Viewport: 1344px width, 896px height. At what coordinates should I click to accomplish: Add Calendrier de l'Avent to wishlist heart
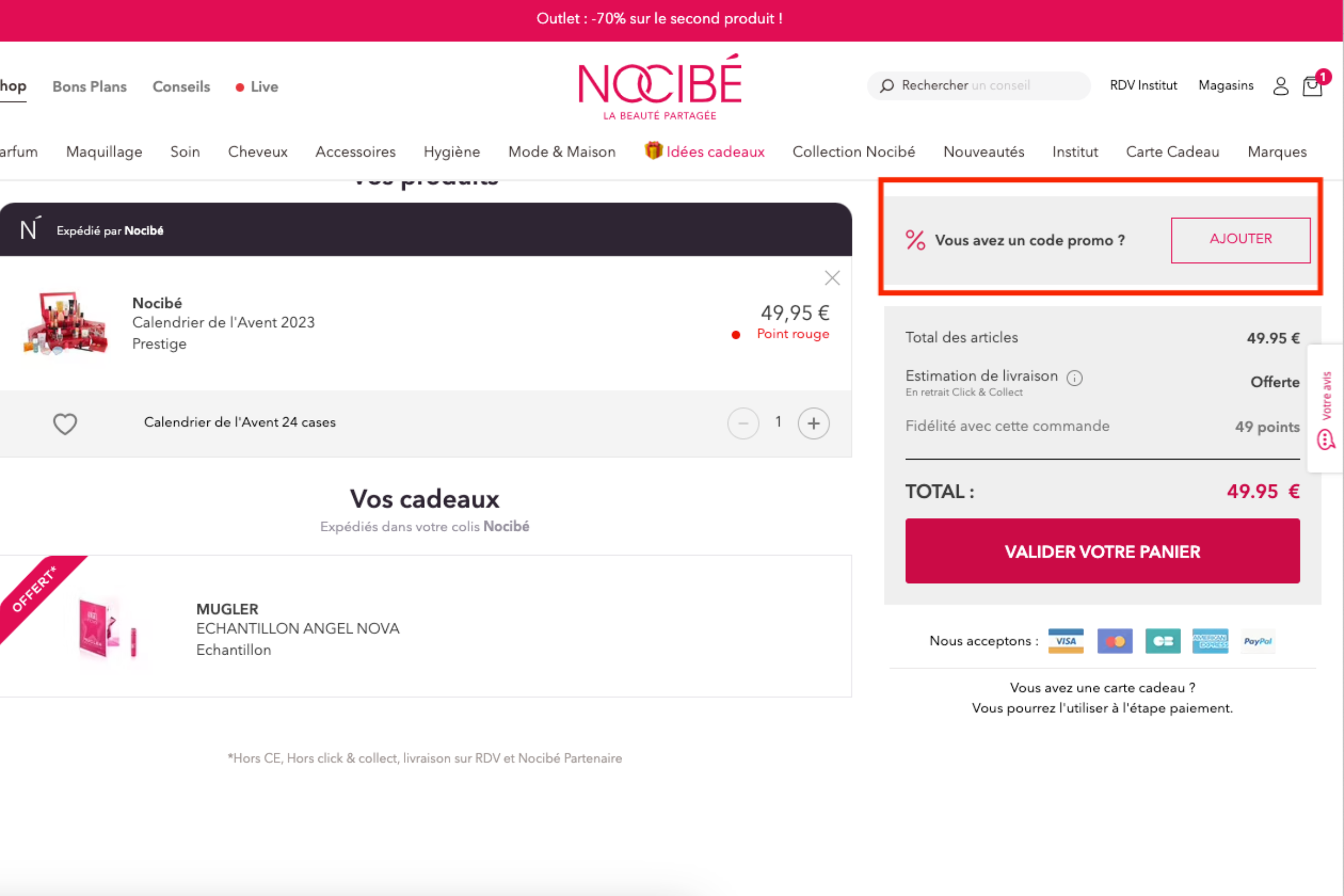tap(64, 423)
